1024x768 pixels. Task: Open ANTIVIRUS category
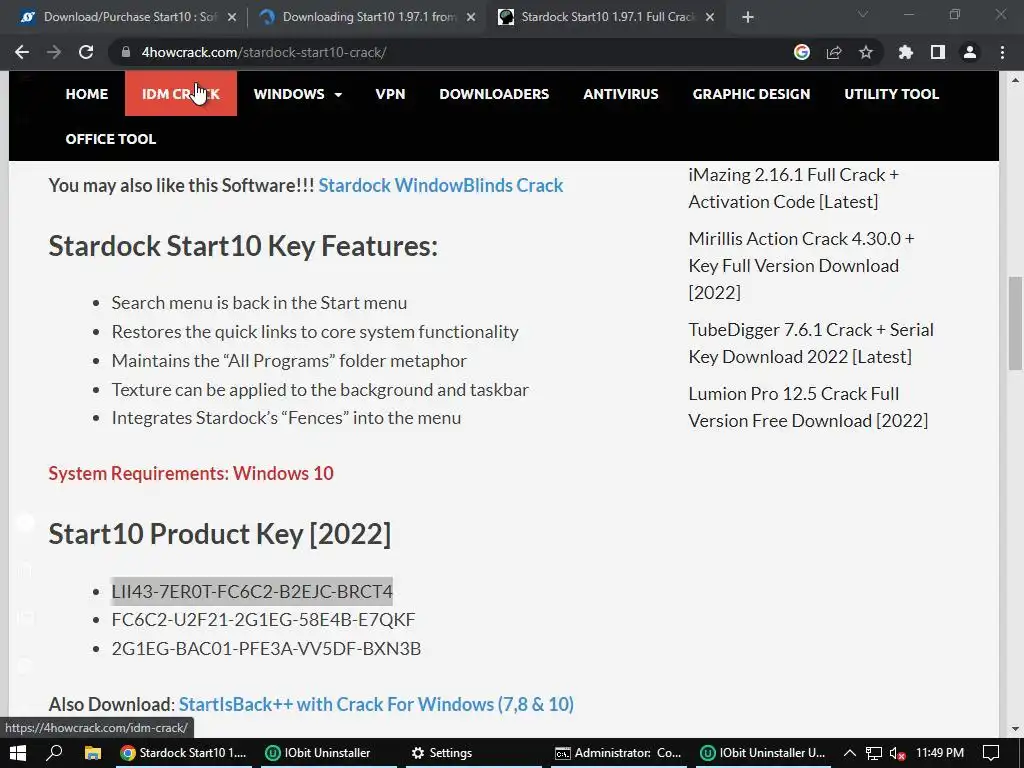(621, 94)
